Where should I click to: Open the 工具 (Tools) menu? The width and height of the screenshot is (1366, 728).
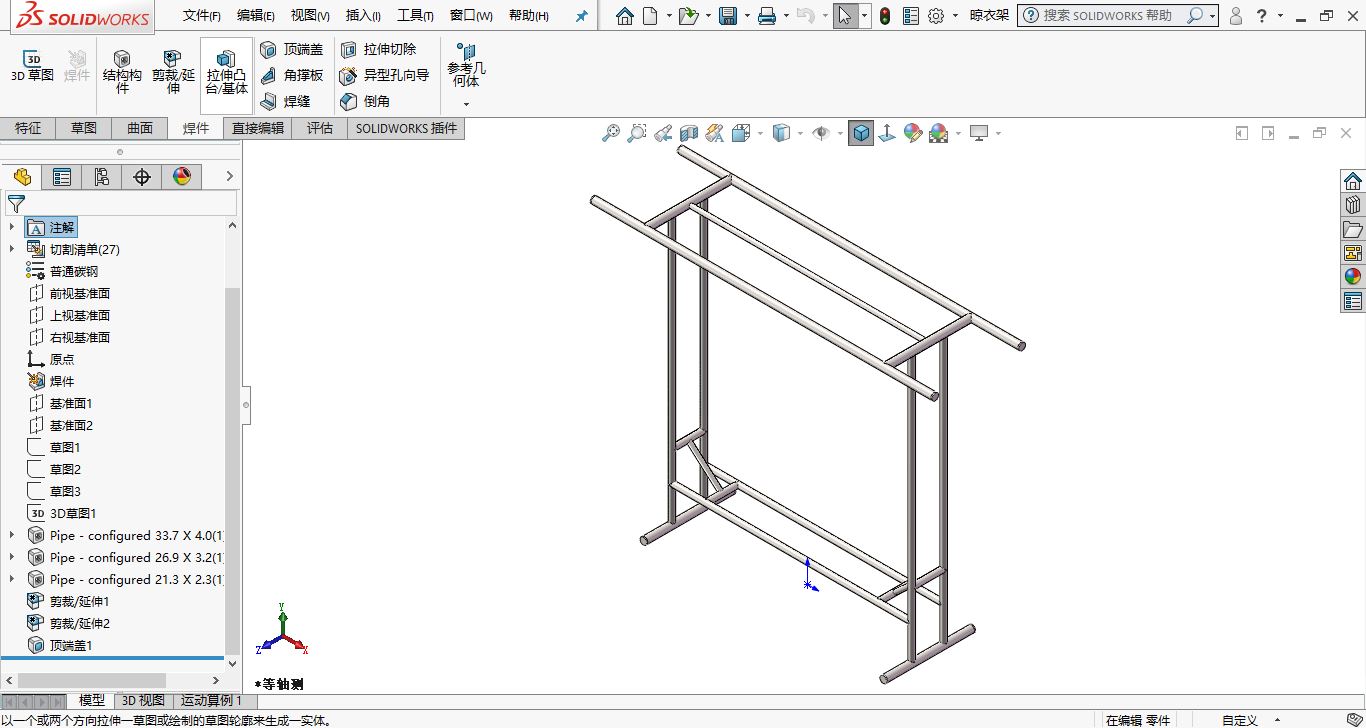coord(415,16)
